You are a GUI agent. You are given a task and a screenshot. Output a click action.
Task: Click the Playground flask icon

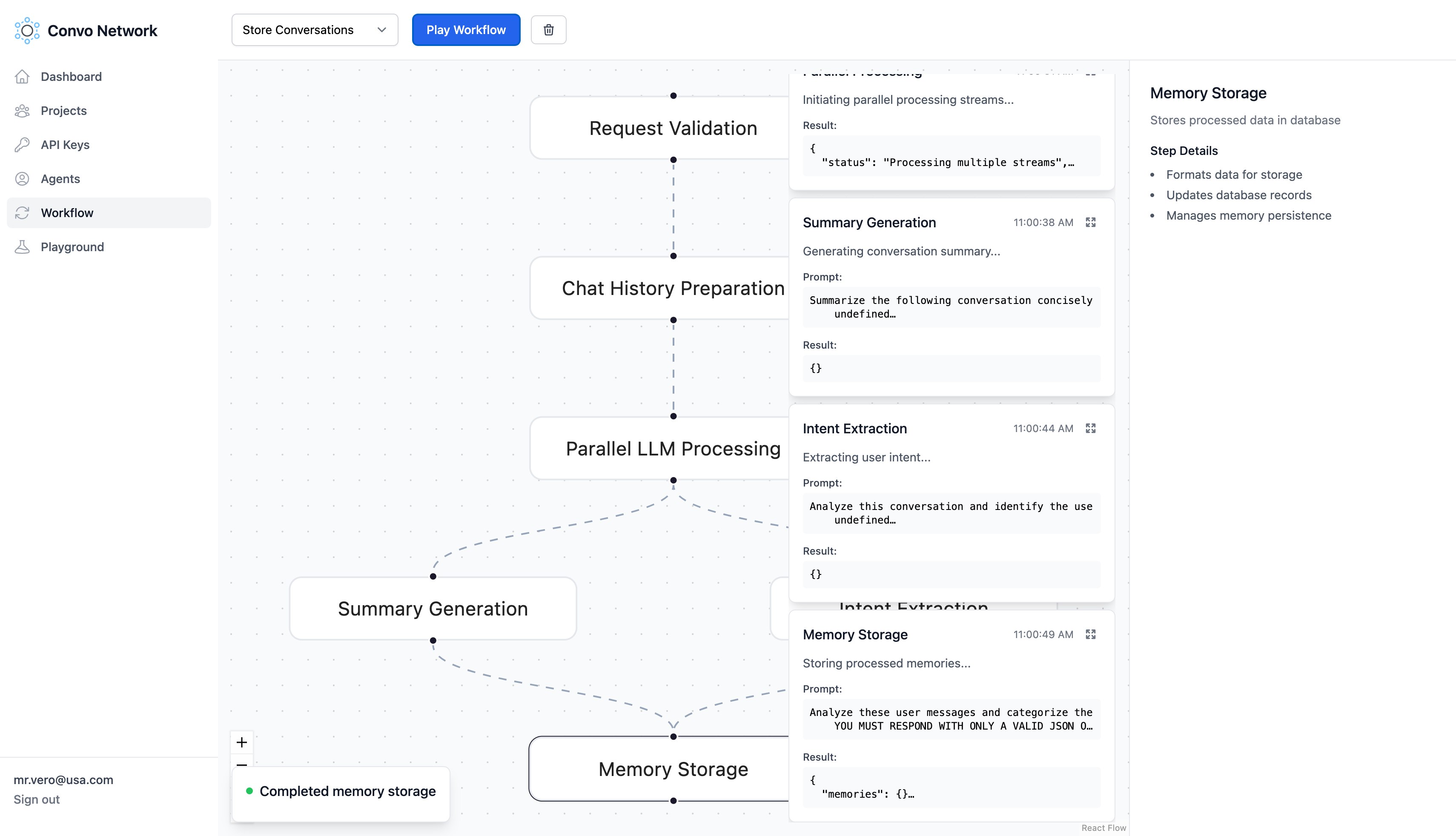click(x=22, y=247)
